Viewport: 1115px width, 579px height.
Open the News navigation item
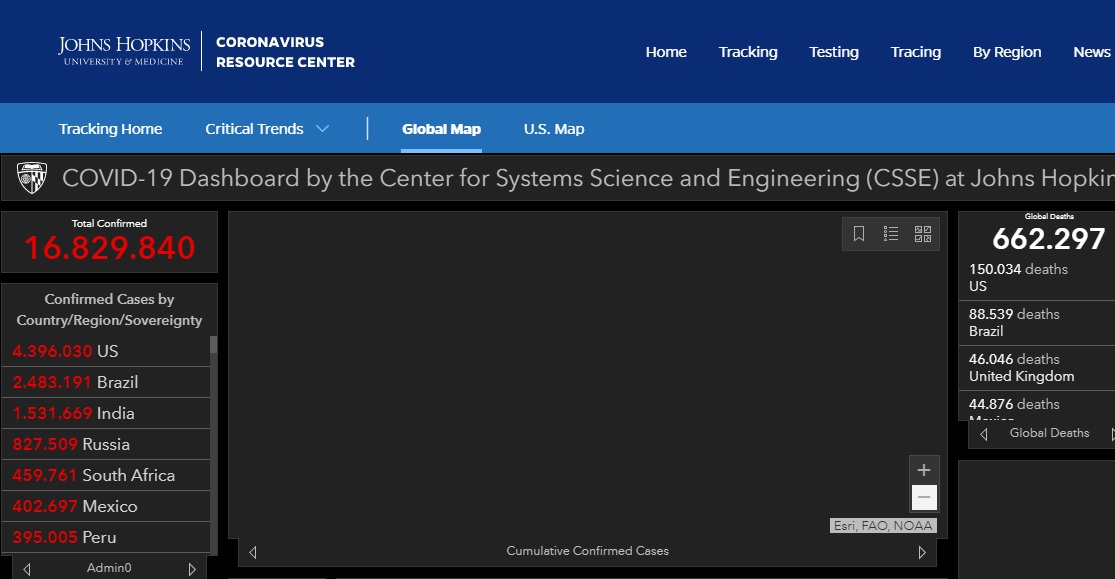coord(1092,52)
